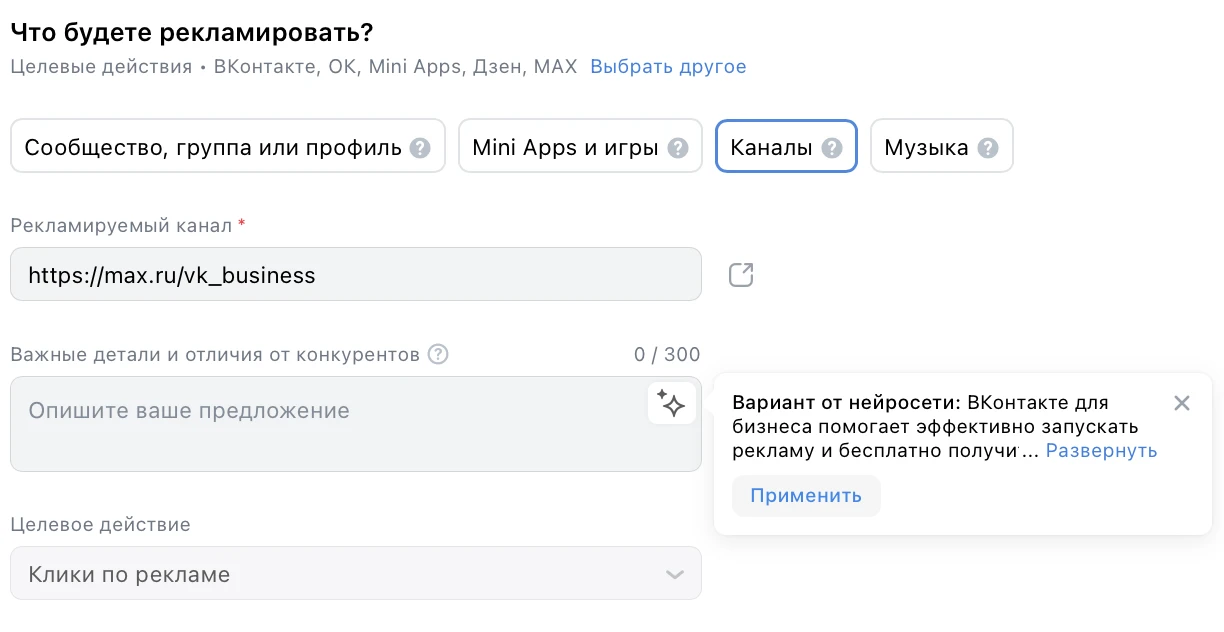Click the AI sparkle generate icon
1224x632 pixels.
(672, 404)
